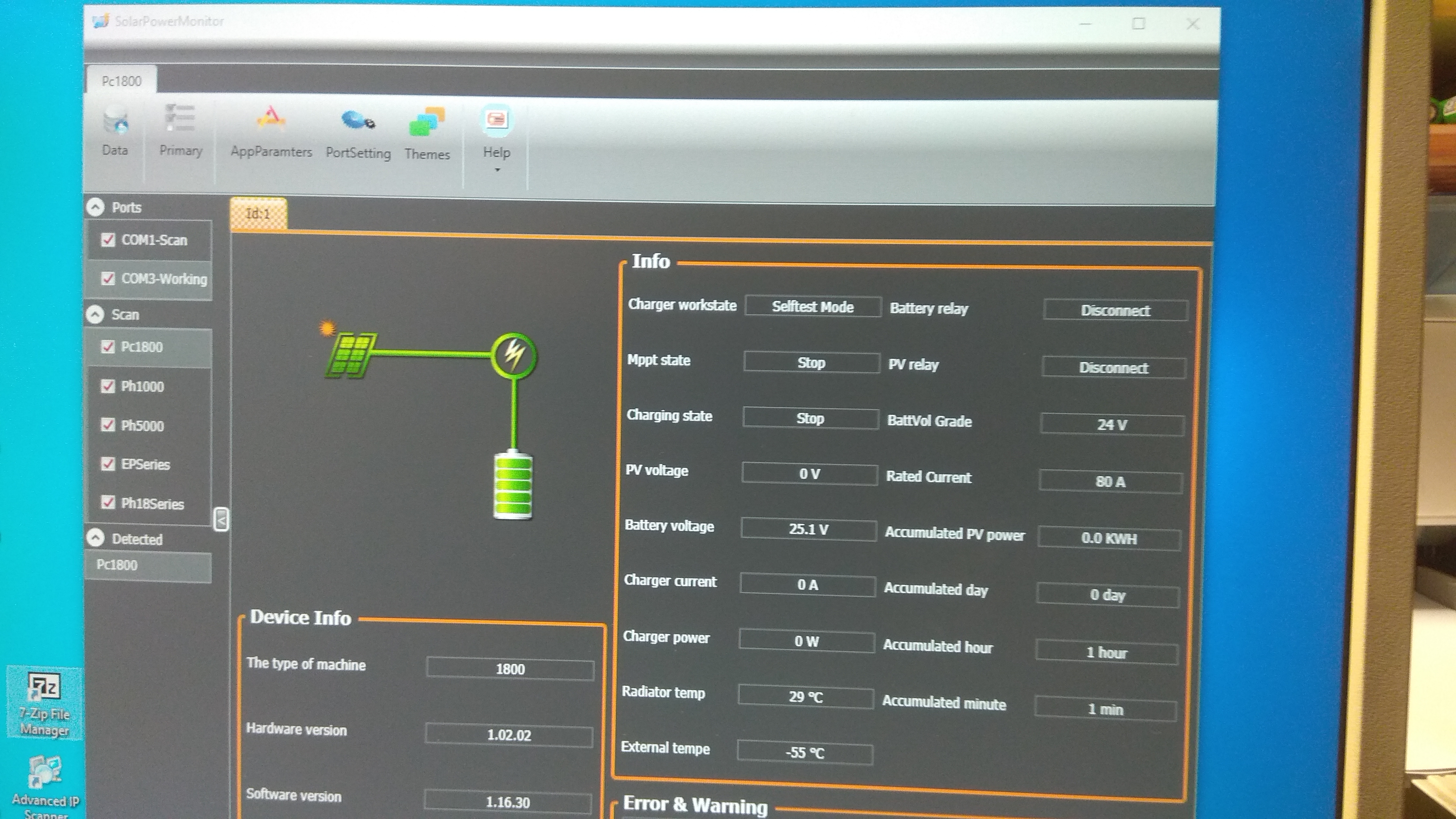Uncheck the Ph1000 scan checkbox

click(x=107, y=386)
